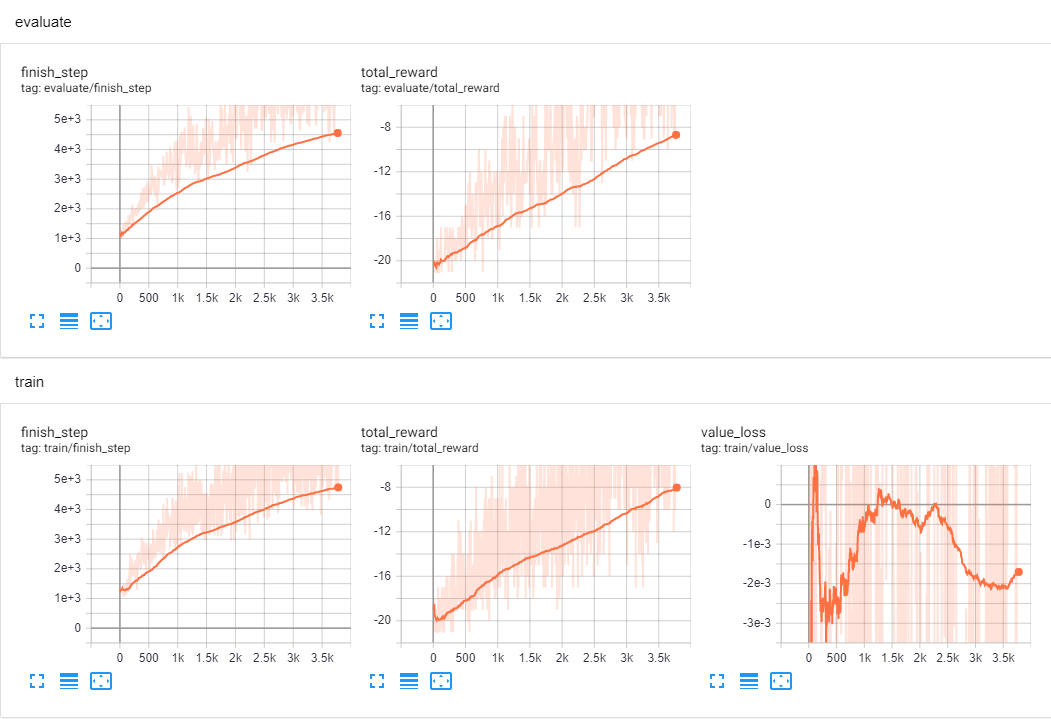Toggle y-axis log scale on evaluate total_reward
This screenshot has height=719, width=1051.
click(x=409, y=321)
